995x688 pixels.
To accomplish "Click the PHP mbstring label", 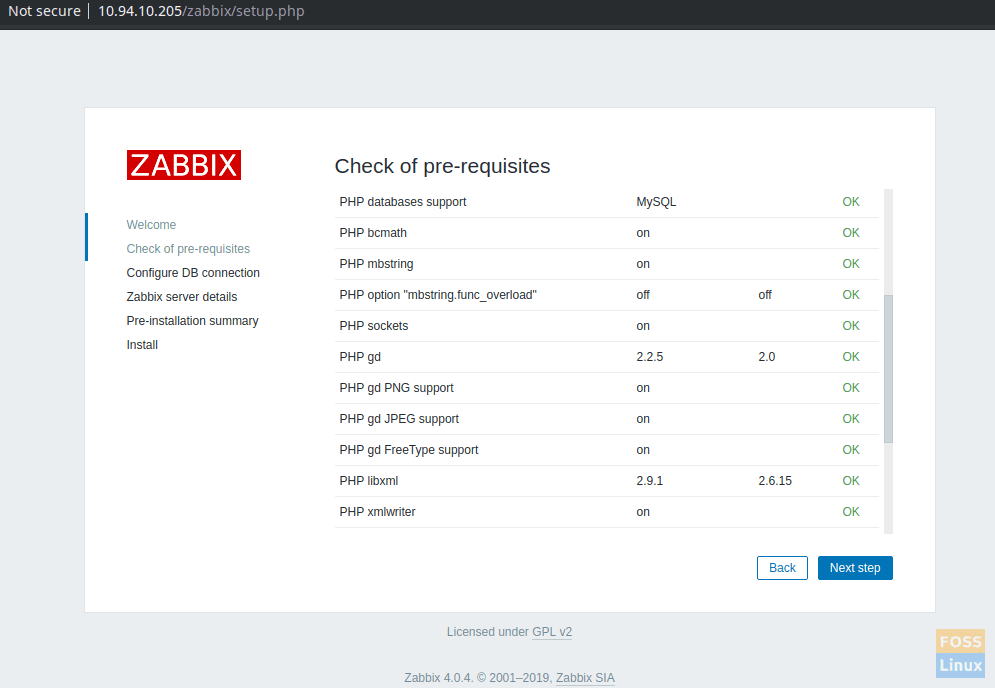I will [x=376, y=264].
